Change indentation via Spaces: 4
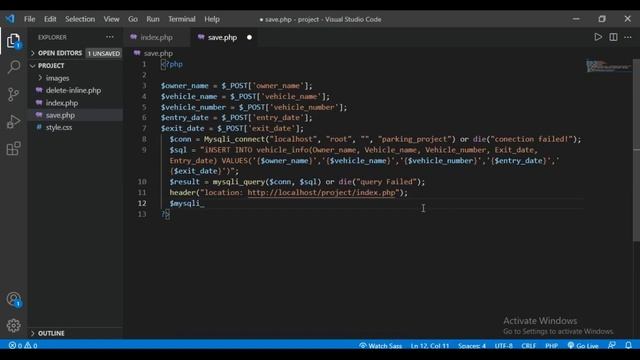The height and width of the screenshot is (360, 640). pos(472,345)
